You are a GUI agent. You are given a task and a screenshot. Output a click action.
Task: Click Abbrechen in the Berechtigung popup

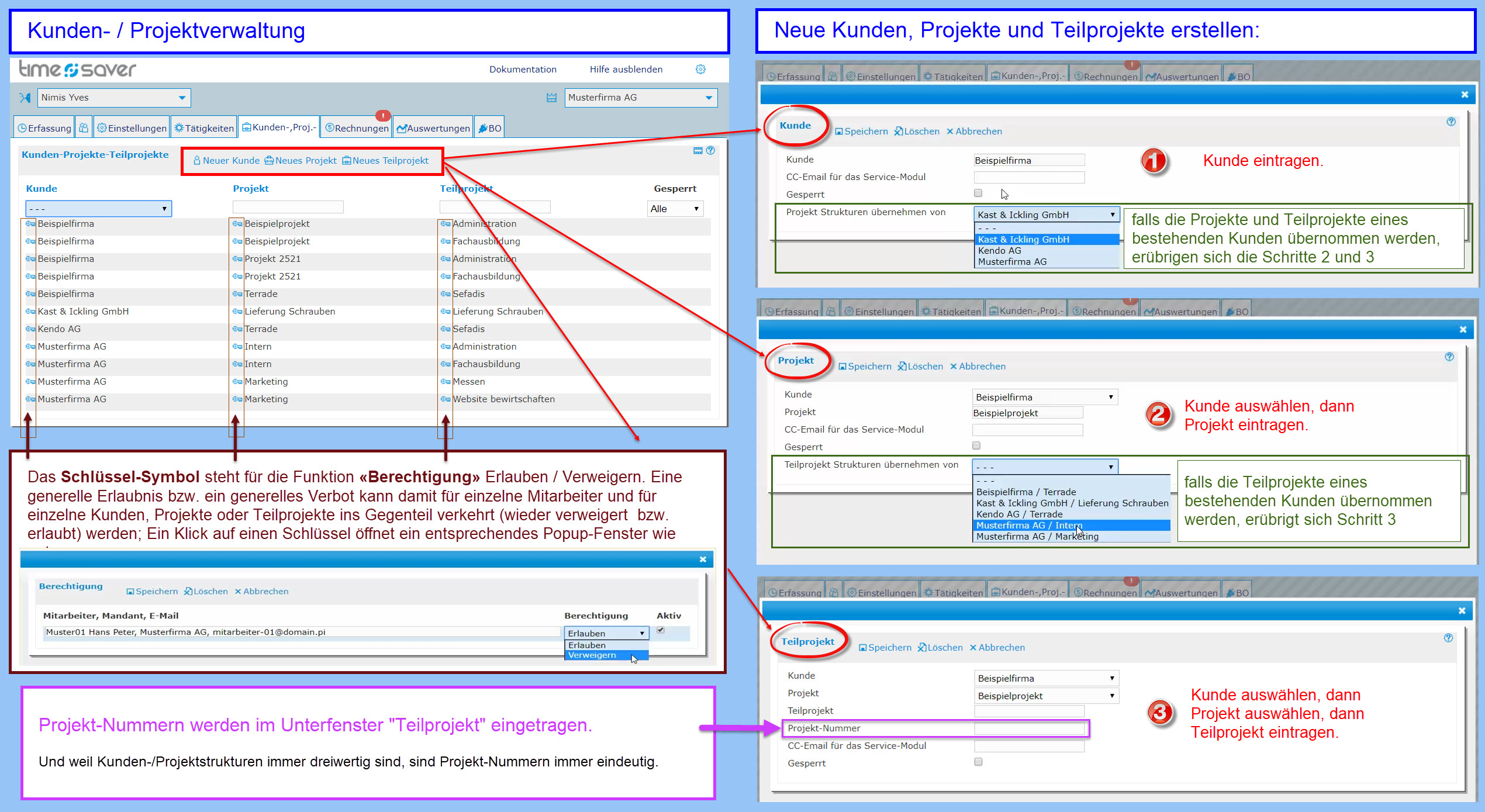pyautogui.click(x=261, y=592)
